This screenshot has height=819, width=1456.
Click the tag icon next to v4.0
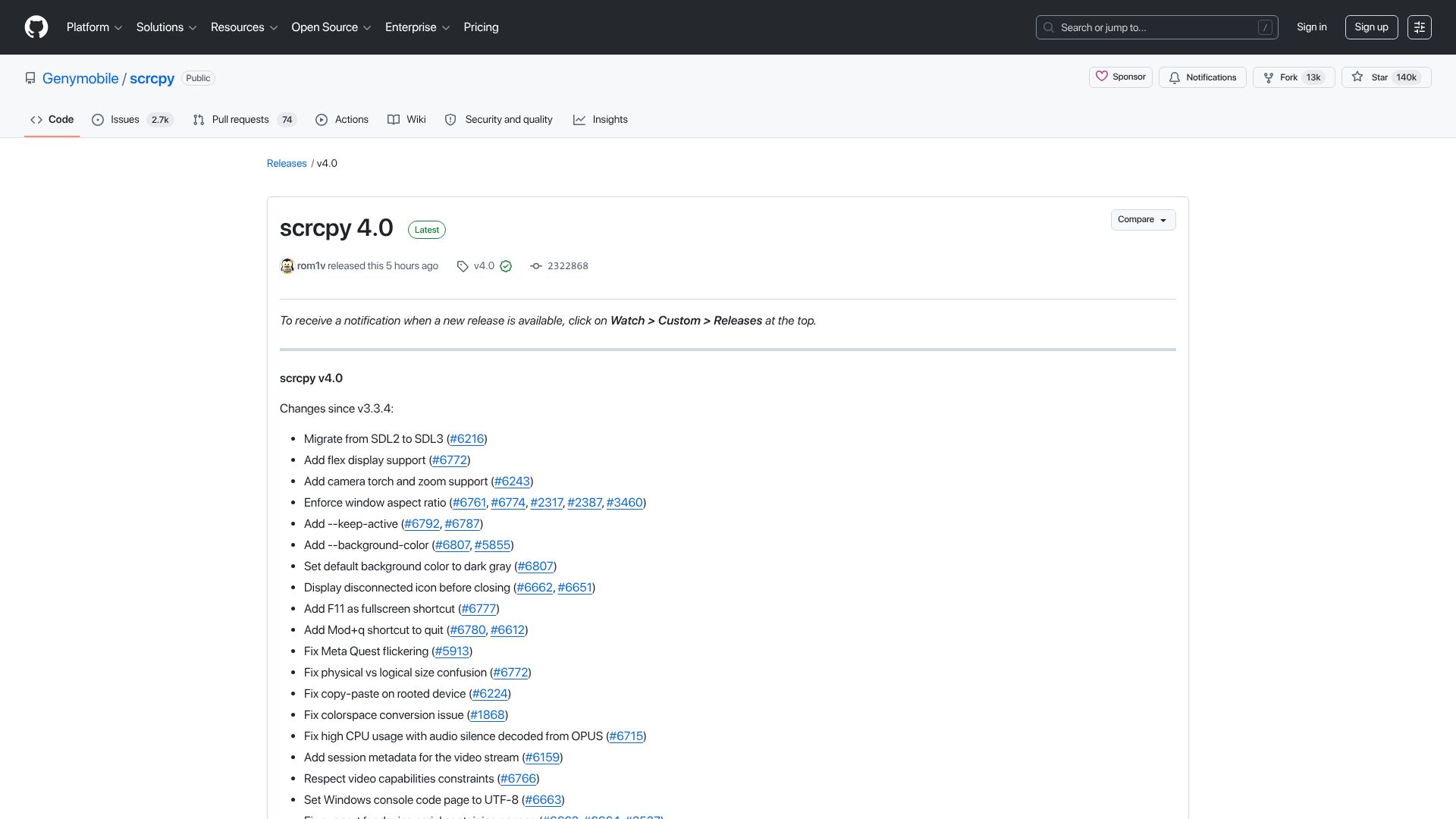(x=463, y=266)
